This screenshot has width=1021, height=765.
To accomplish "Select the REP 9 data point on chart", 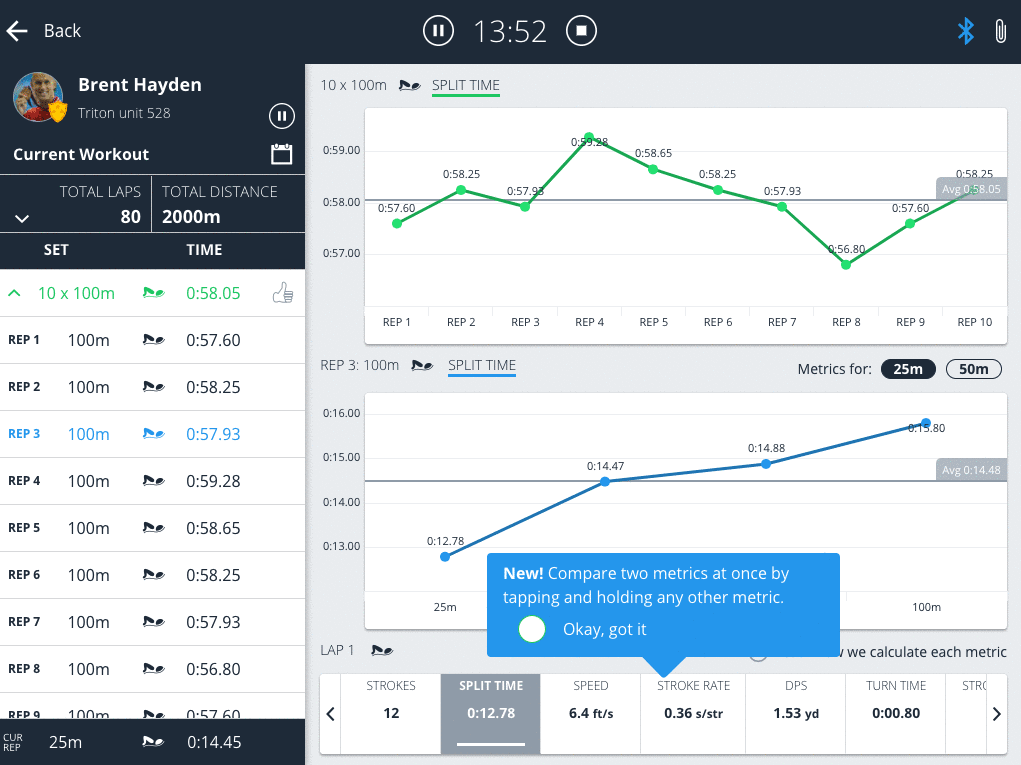I will coord(910,223).
